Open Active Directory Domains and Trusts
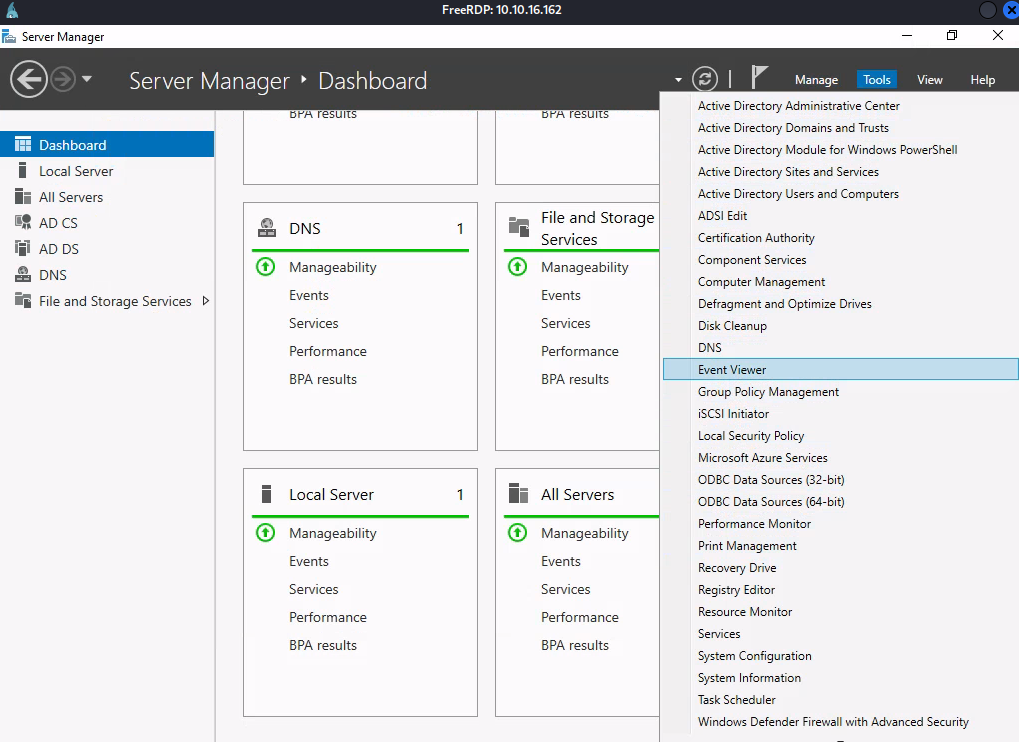 [841, 127]
